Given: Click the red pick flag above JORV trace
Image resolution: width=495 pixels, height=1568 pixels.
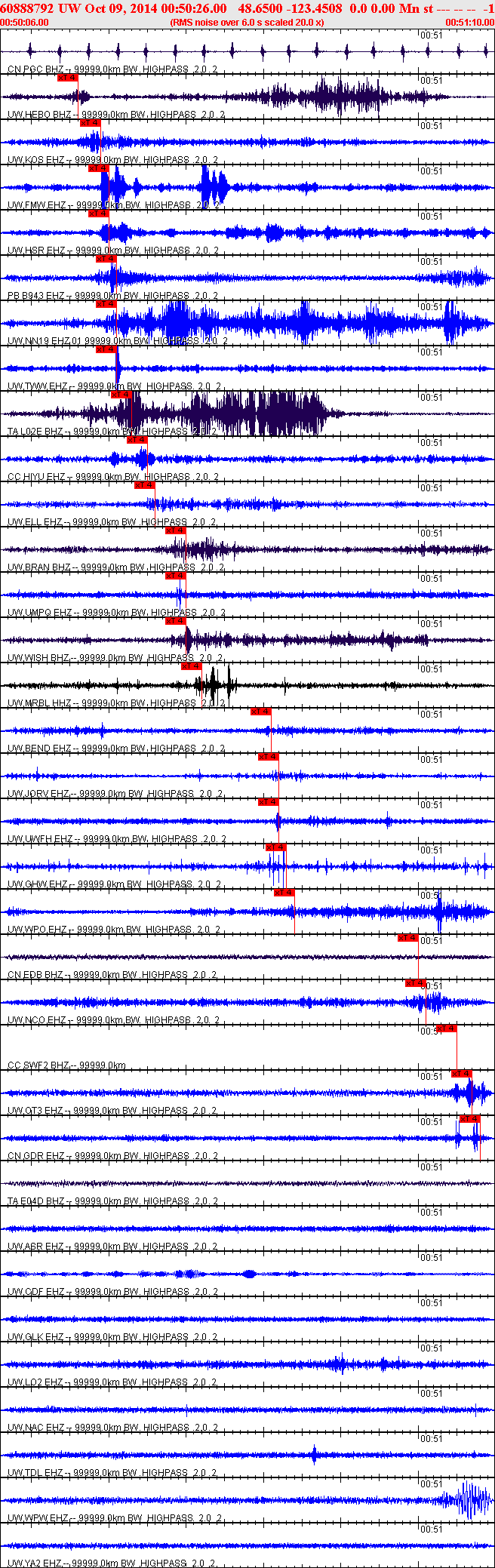Looking at the screenshot, I should [x=269, y=757].
